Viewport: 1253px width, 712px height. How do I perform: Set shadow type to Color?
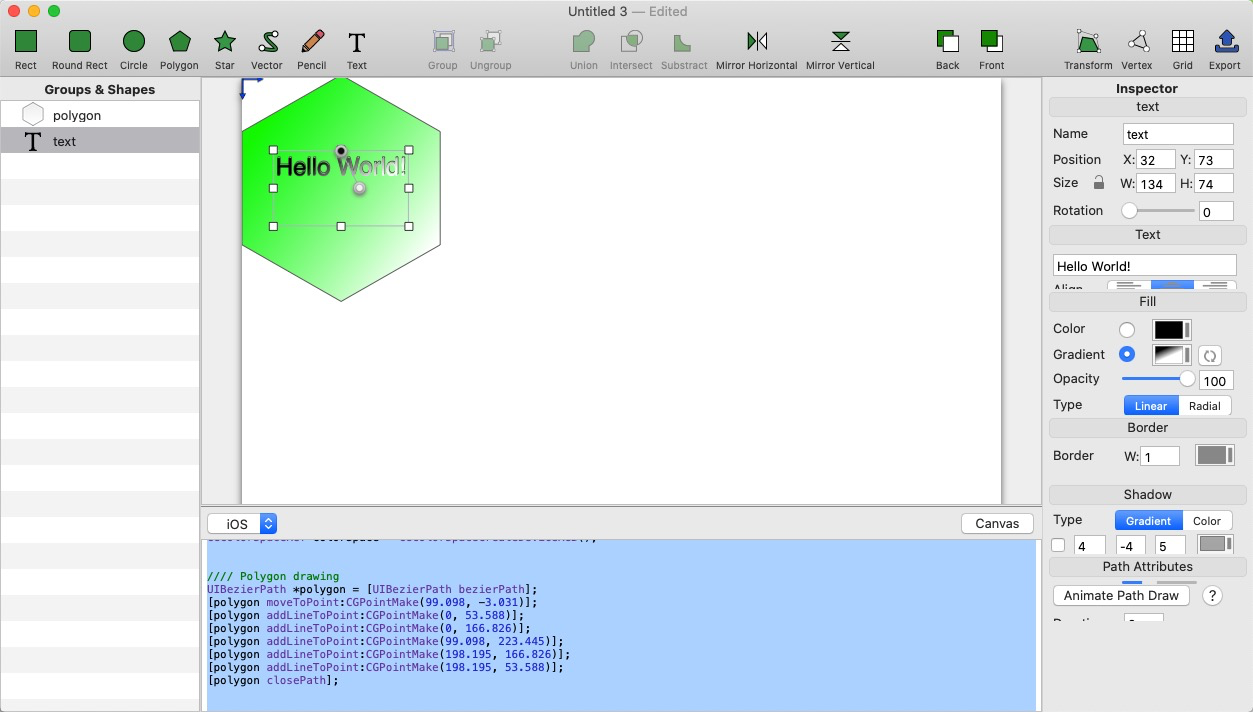point(1207,521)
